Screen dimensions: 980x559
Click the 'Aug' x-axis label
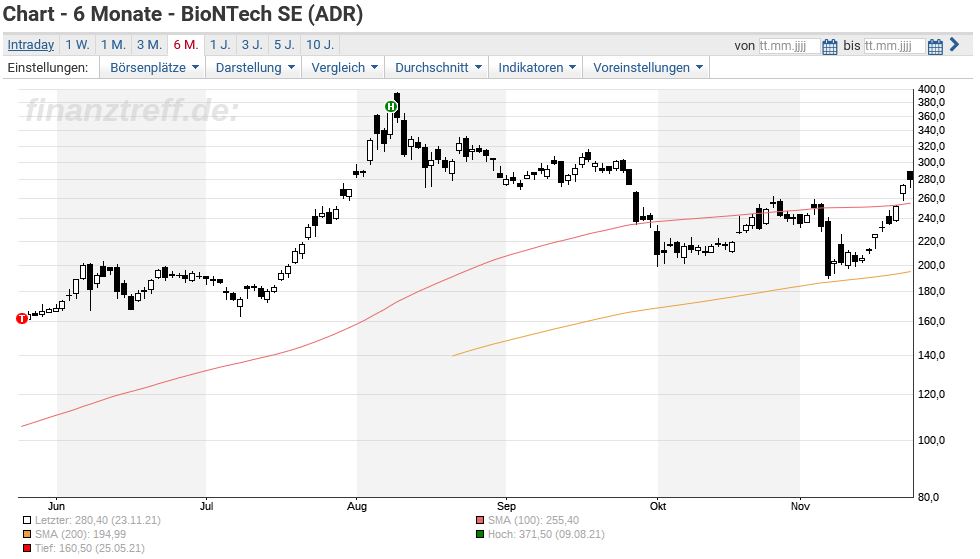(356, 506)
